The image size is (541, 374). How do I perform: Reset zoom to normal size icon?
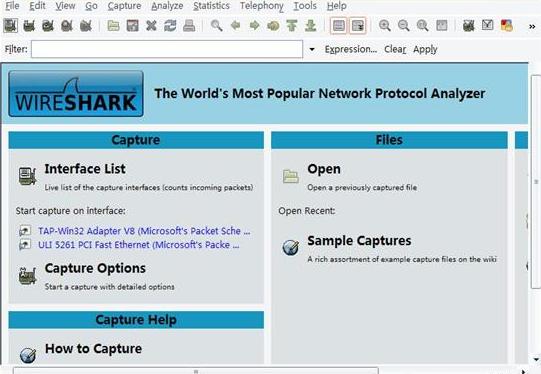tap(423, 26)
